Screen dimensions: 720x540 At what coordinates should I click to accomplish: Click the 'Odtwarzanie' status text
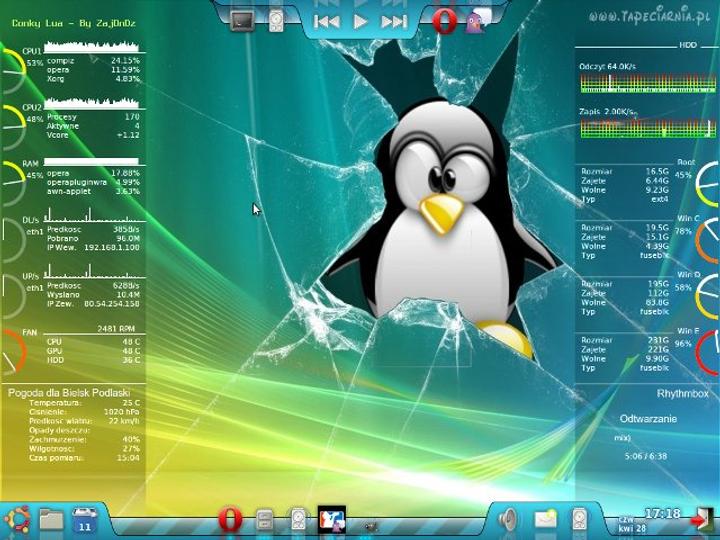(648, 419)
